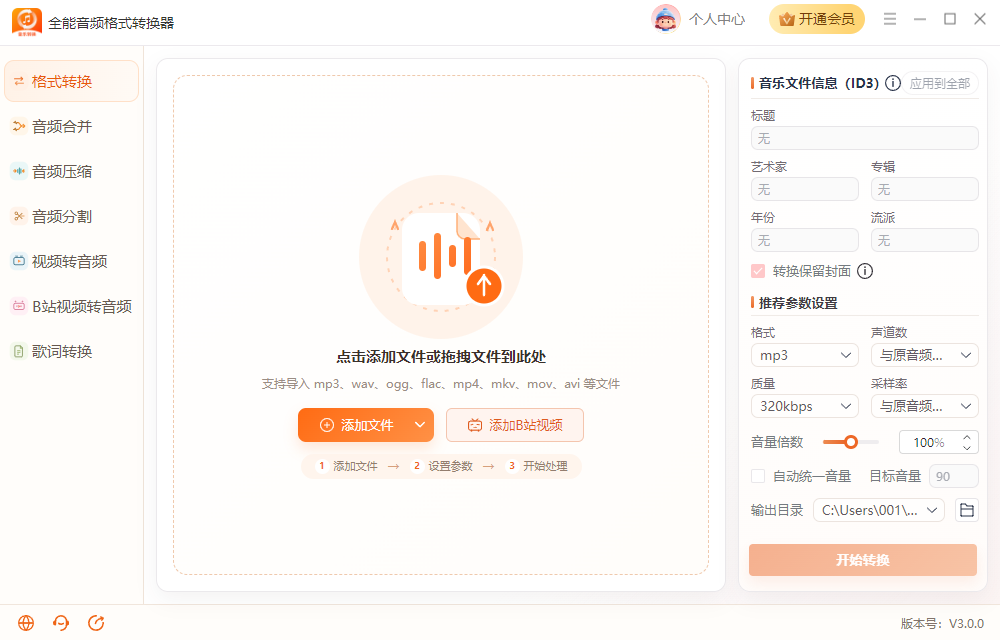Expand the 格式 mp3 dropdown

point(805,355)
